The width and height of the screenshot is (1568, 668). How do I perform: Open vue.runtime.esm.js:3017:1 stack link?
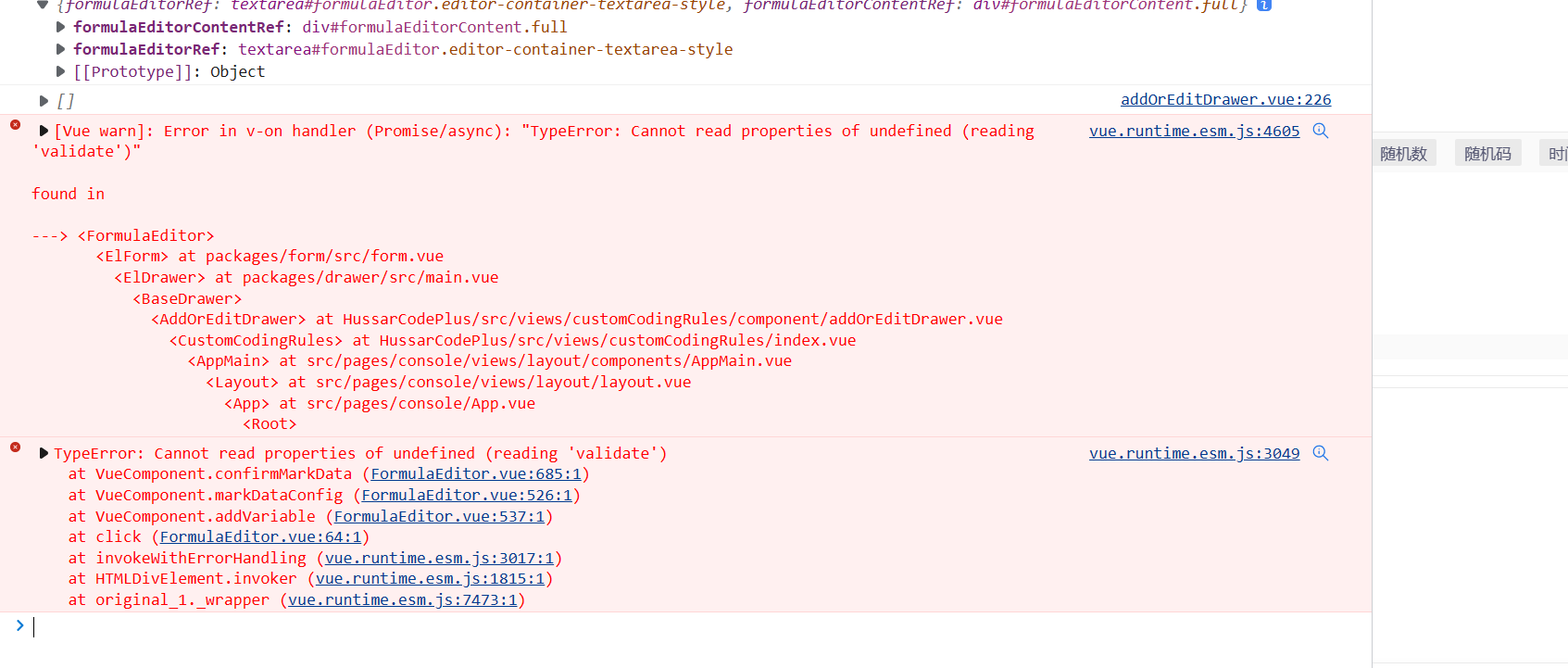(439, 558)
